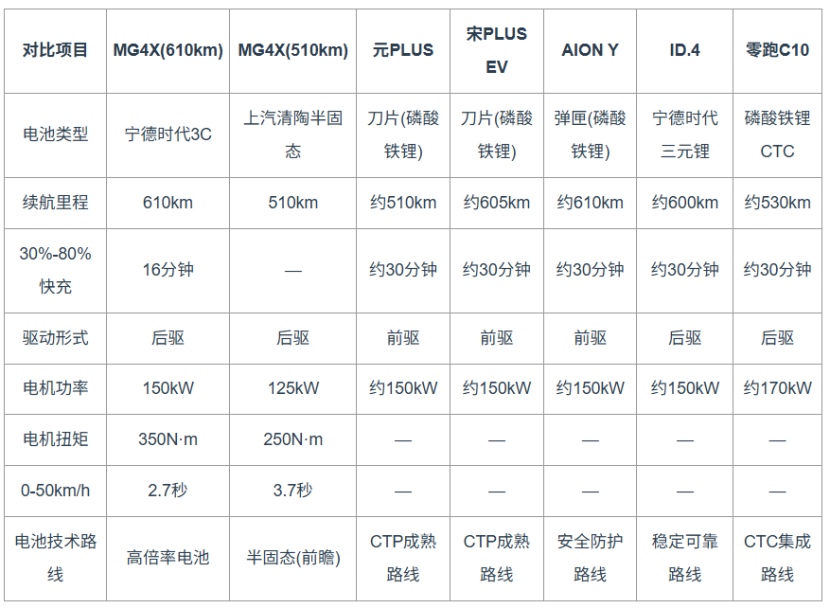Click the 150kW motor power cell for MG4X(610km)
The height and width of the screenshot is (608, 830).
pyautogui.click(x=168, y=388)
